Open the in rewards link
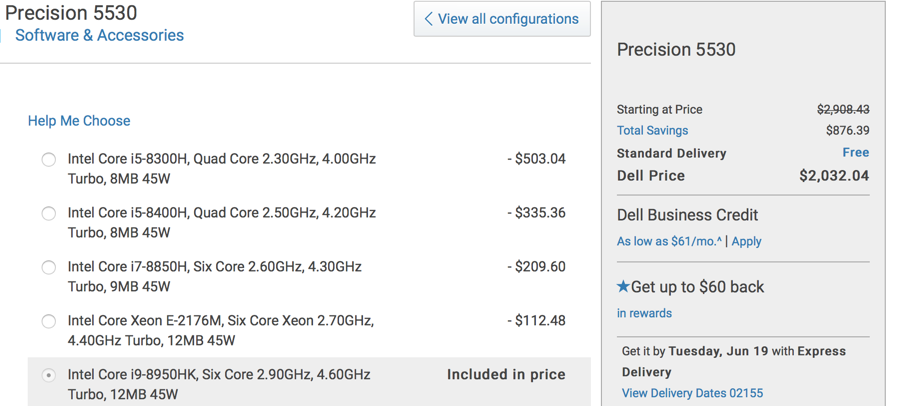 click(x=644, y=313)
